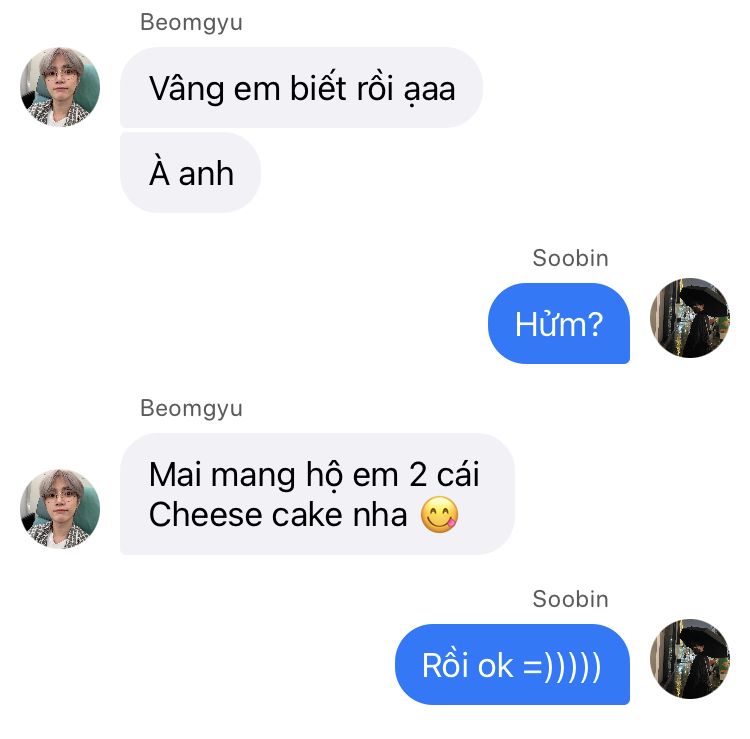Select the Cheese cake request message bubble
This screenshot has height=739, width=750.
pos(316,494)
